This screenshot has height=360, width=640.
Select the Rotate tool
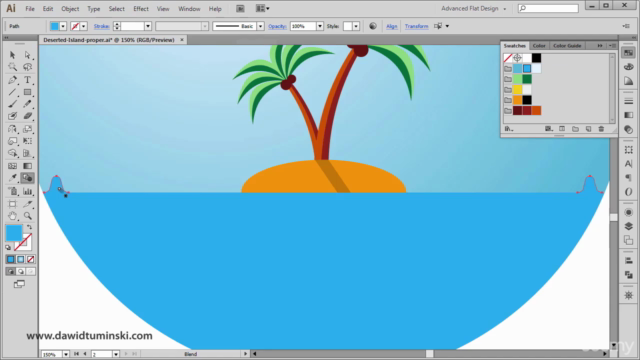[12, 129]
